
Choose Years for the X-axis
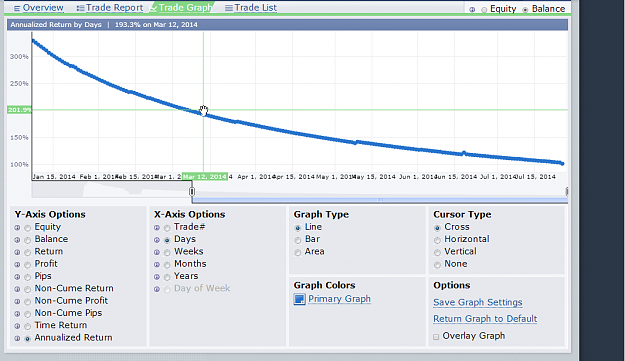coord(167,277)
